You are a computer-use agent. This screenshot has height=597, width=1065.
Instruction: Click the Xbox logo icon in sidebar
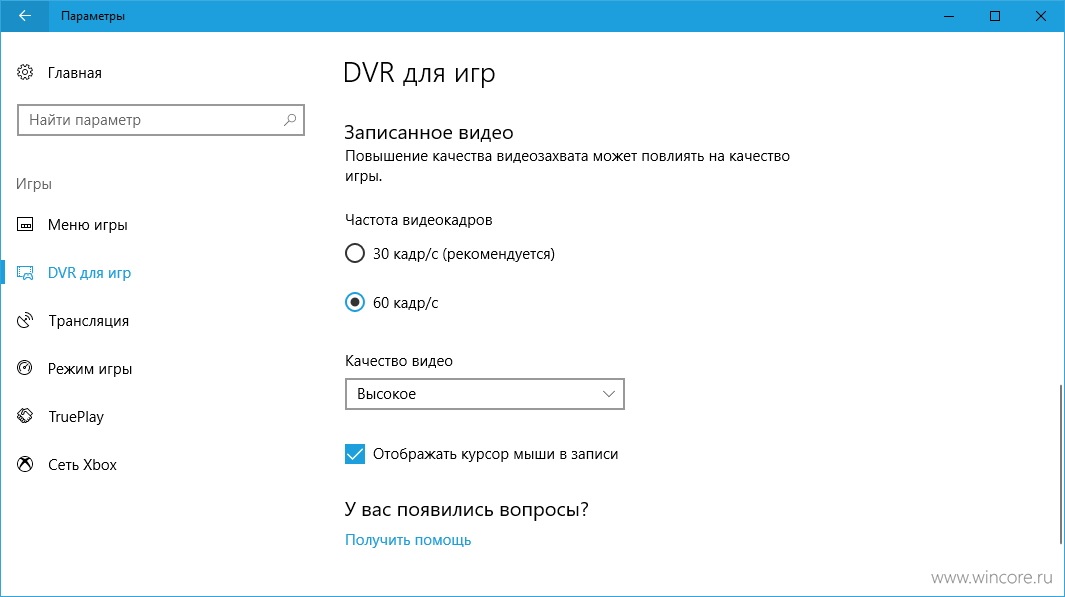pyautogui.click(x=25, y=464)
